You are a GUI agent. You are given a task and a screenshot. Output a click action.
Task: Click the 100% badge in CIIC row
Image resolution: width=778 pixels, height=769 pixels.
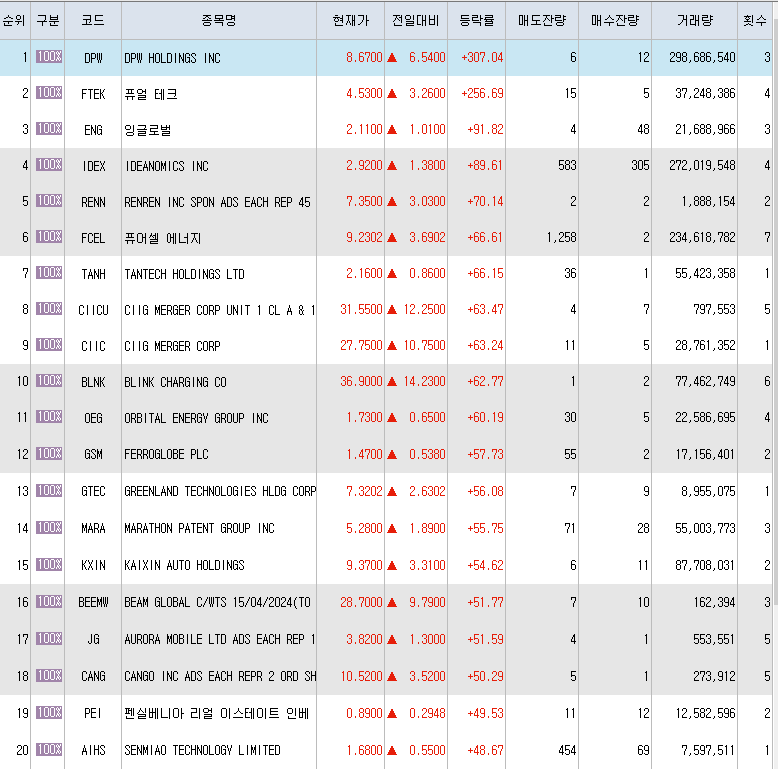click(x=49, y=344)
